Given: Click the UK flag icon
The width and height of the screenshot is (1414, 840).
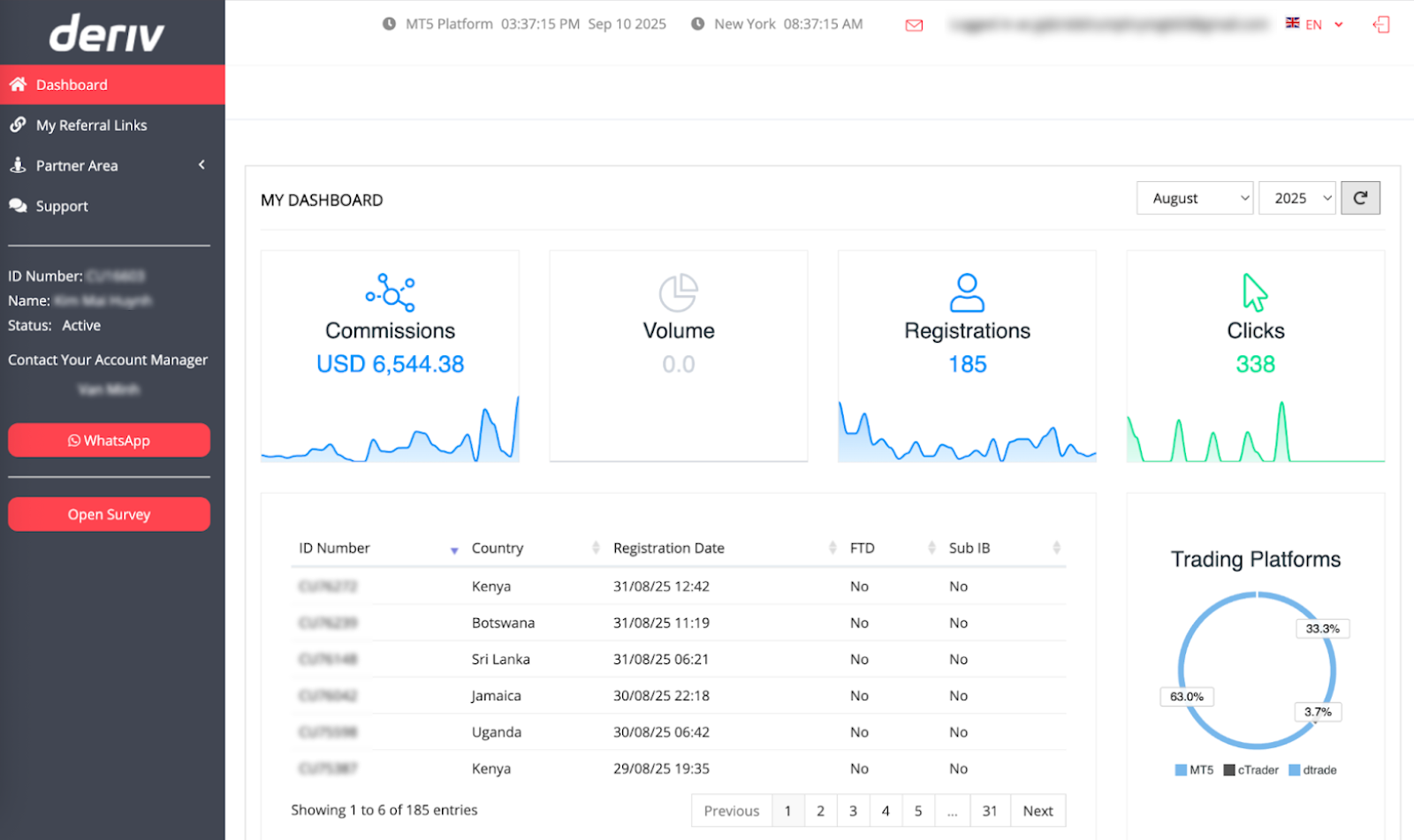Looking at the screenshot, I should (x=1292, y=23).
